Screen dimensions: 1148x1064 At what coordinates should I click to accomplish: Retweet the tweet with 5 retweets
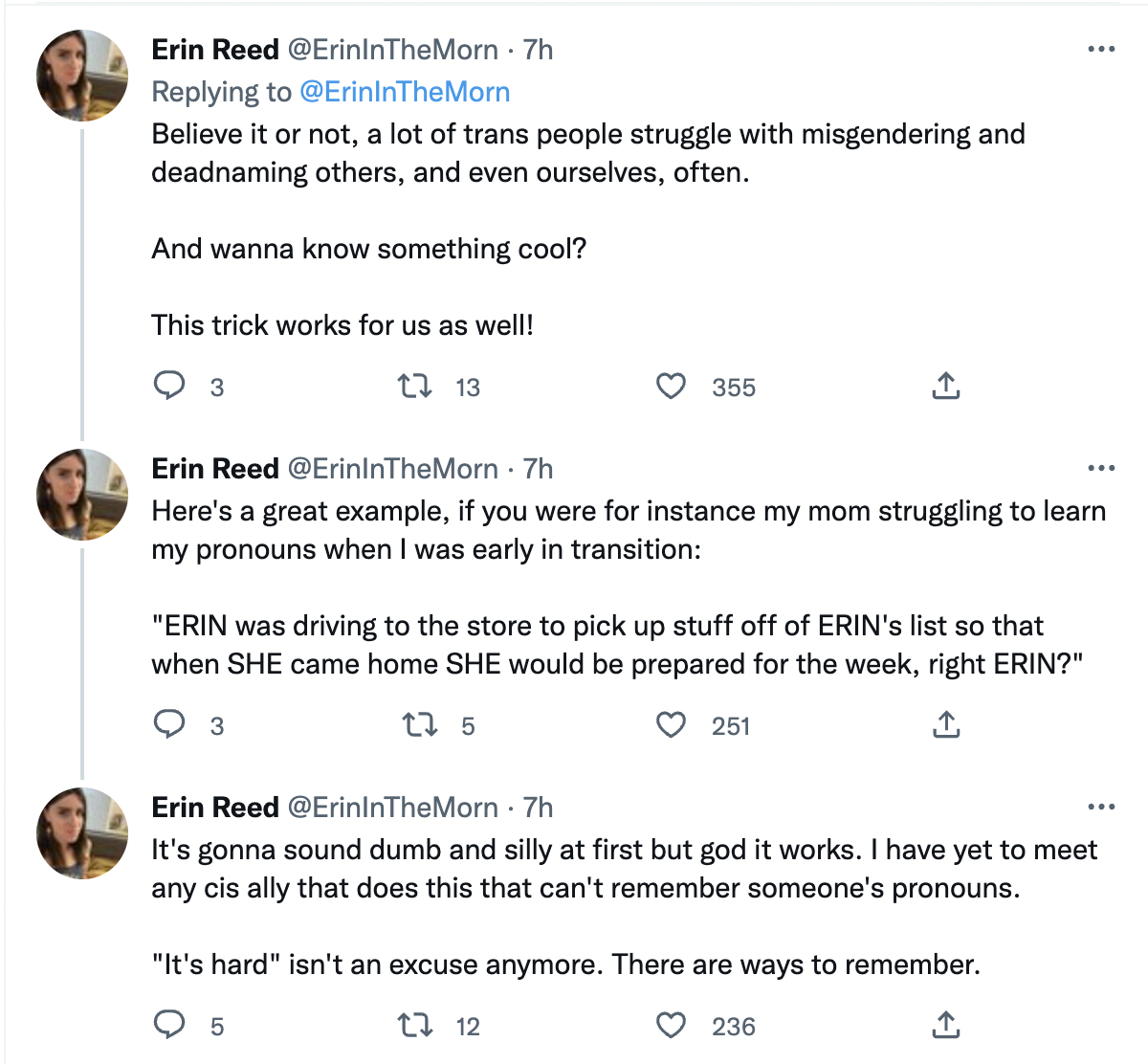coord(420,724)
